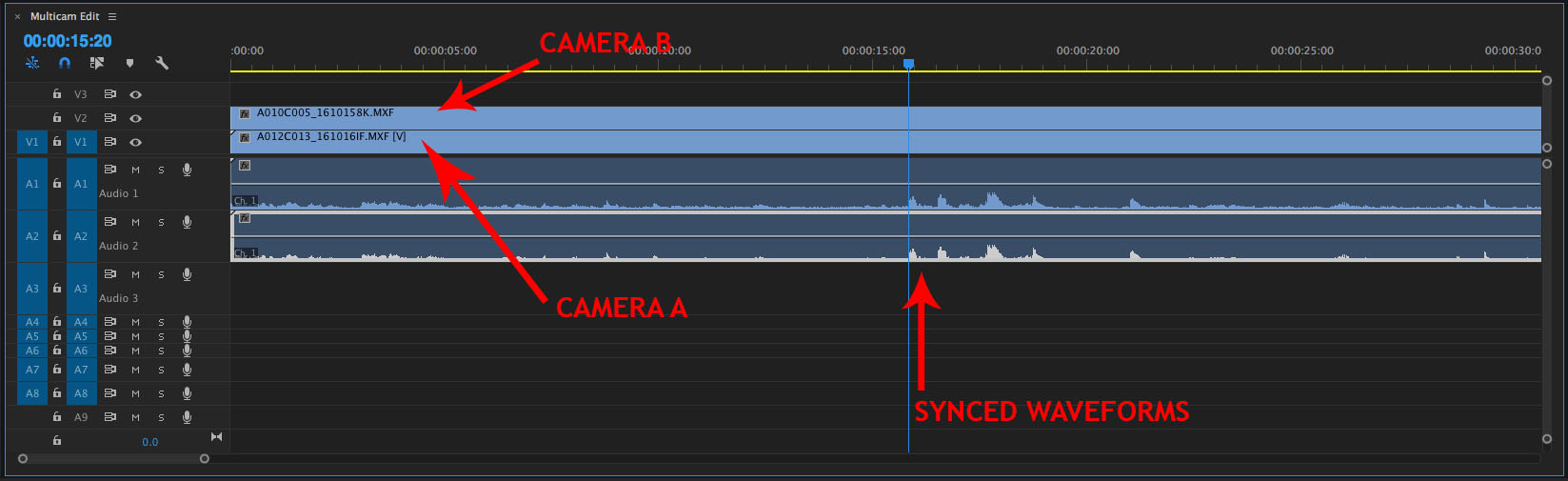
Task: Toggle V1 source patching button
Action: tap(32, 142)
